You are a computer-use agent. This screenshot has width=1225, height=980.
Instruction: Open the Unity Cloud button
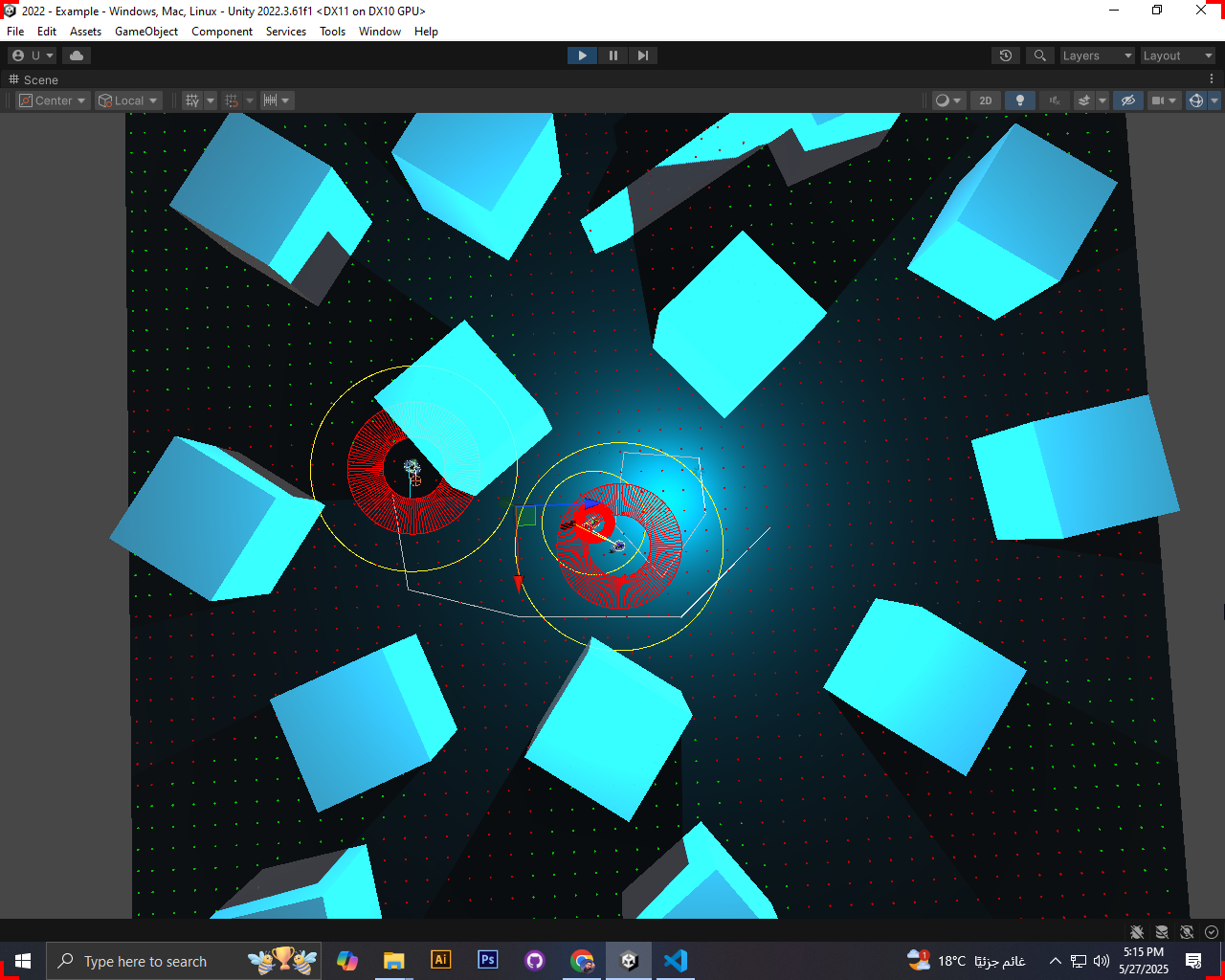tap(77, 56)
